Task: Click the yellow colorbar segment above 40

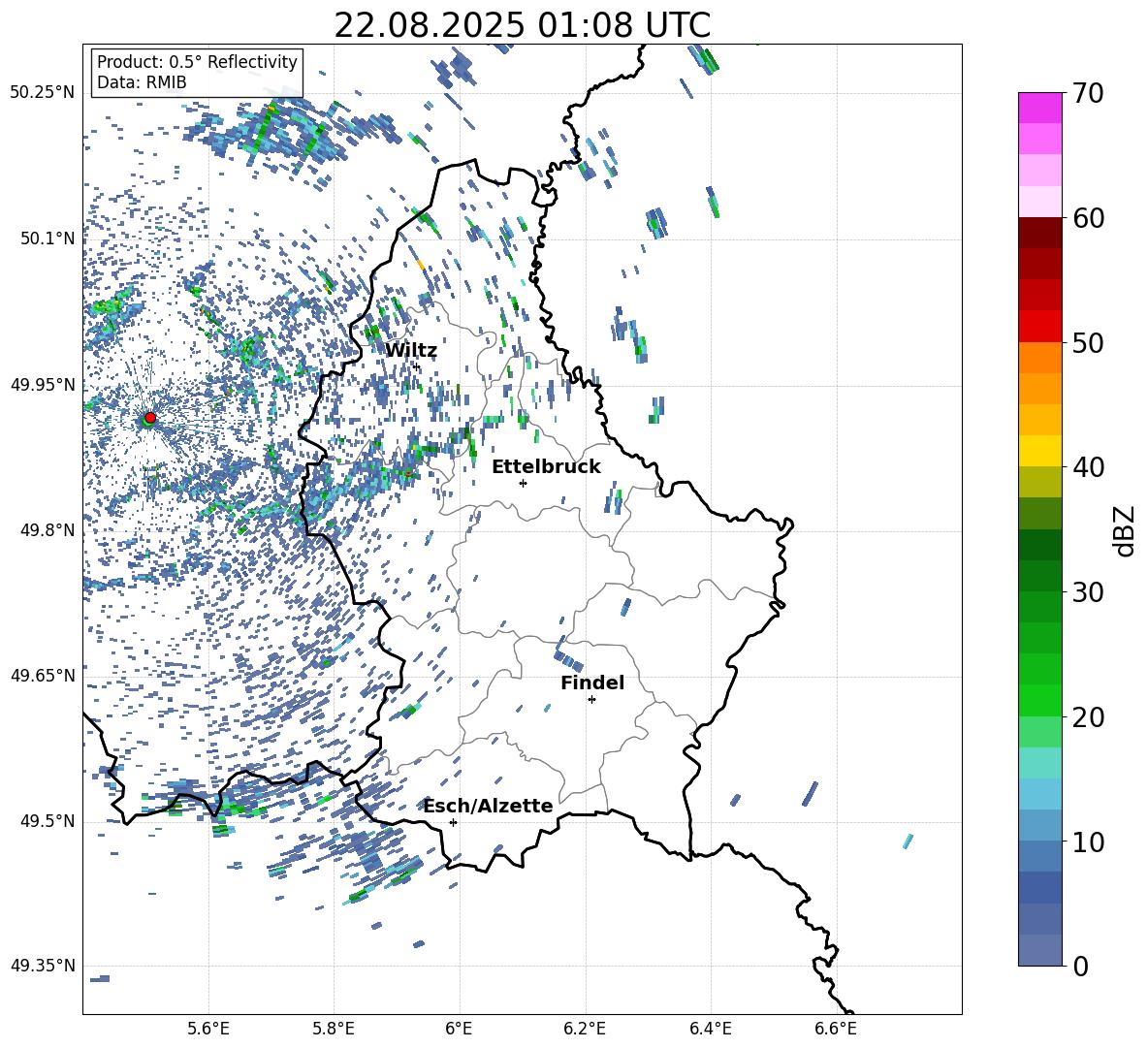Action: pyautogui.click(x=1039, y=451)
